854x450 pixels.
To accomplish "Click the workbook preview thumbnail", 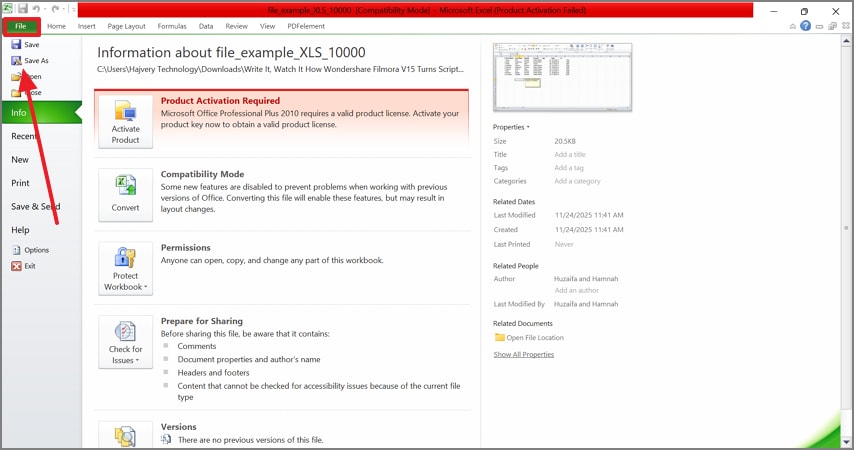I will pyautogui.click(x=562, y=77).
